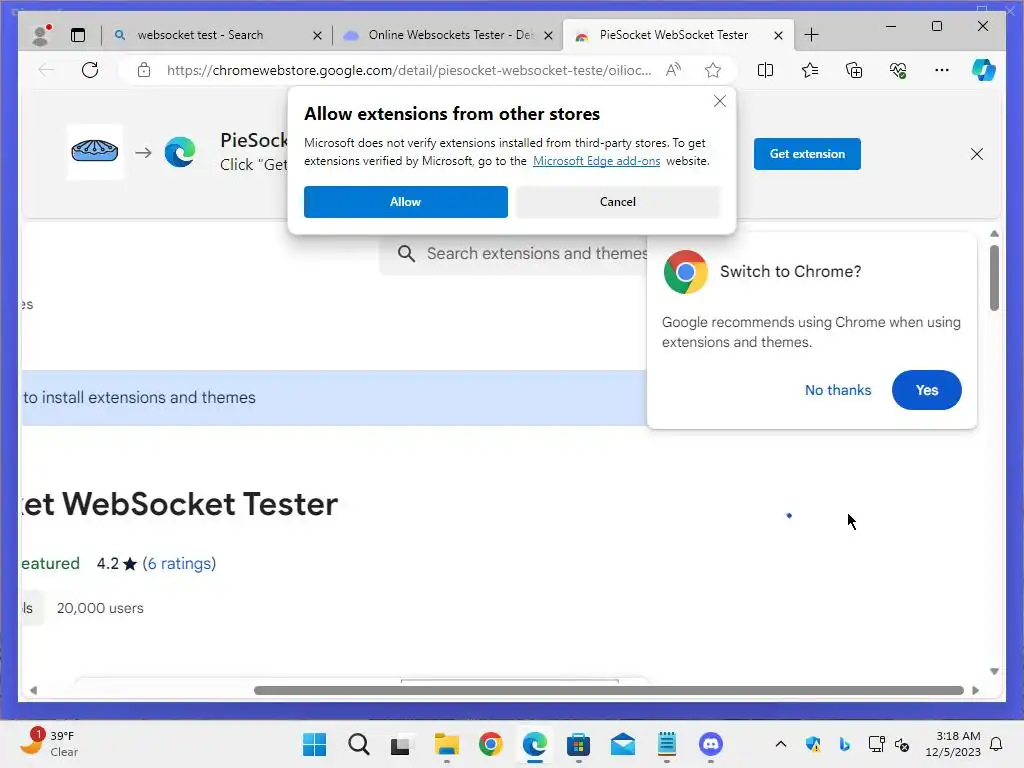Click the Allow button
Viewport: 1024px width, 768px height.
click(x=406, y=202)
